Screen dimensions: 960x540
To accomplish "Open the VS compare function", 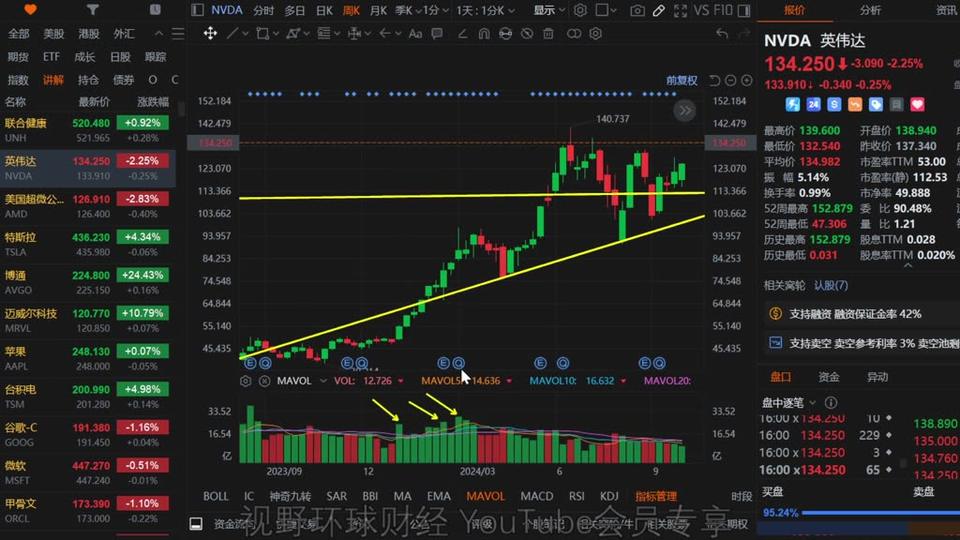I will tap(701, 10).
